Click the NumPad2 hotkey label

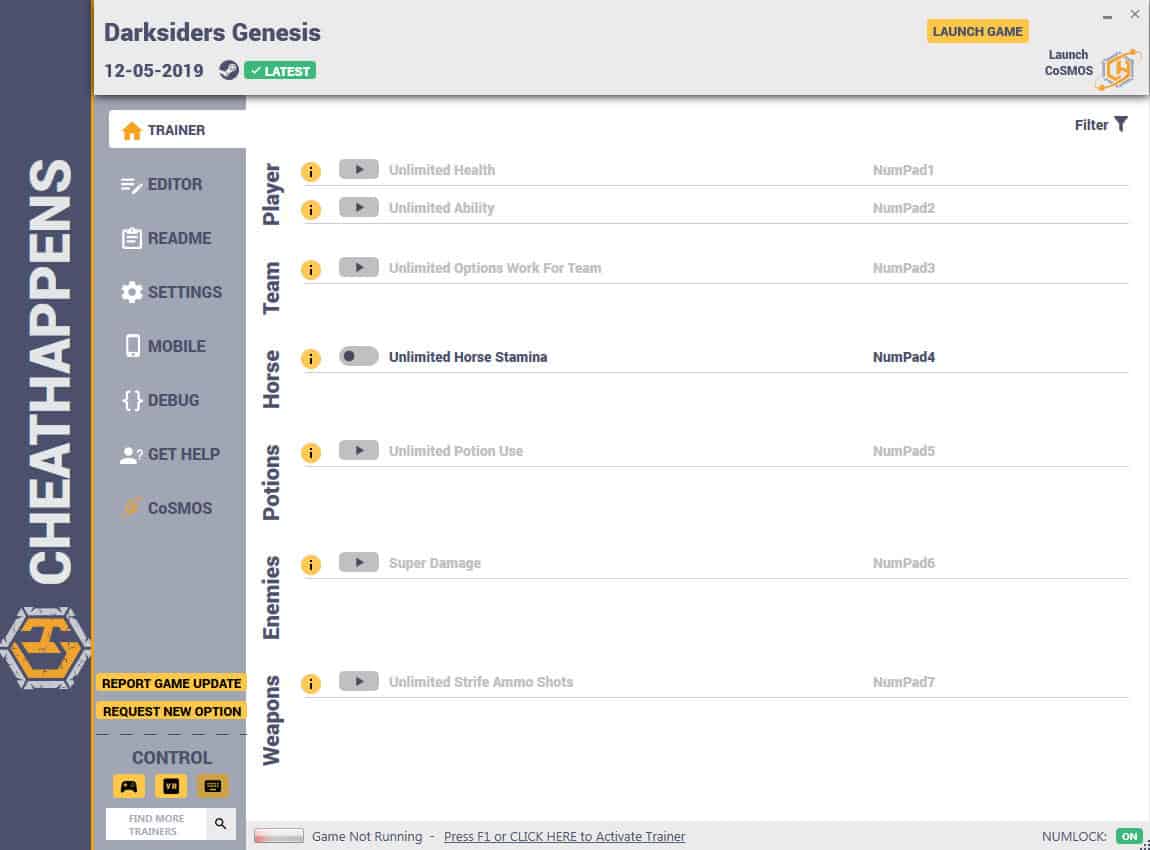(x=904, y=208)
